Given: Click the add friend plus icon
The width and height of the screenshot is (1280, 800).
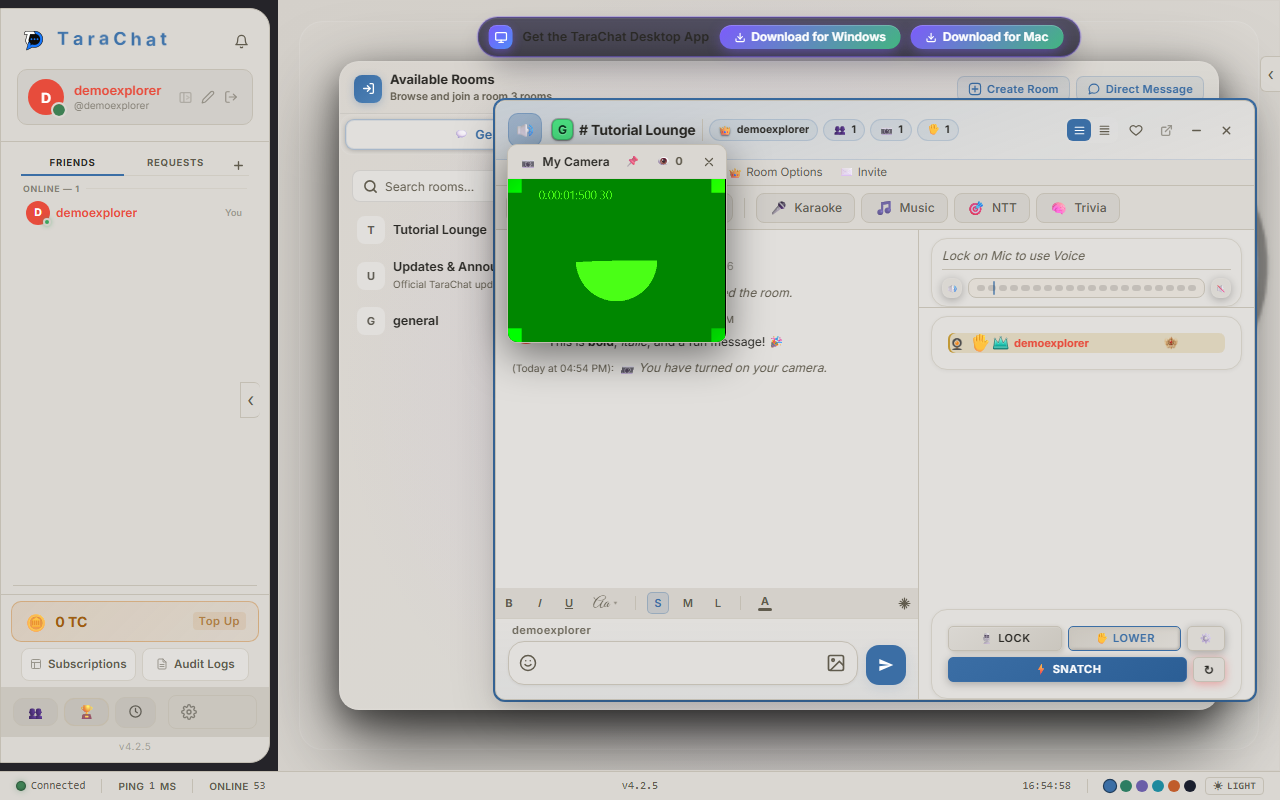Looking at the screenshot, I should (x=238, y=165).
